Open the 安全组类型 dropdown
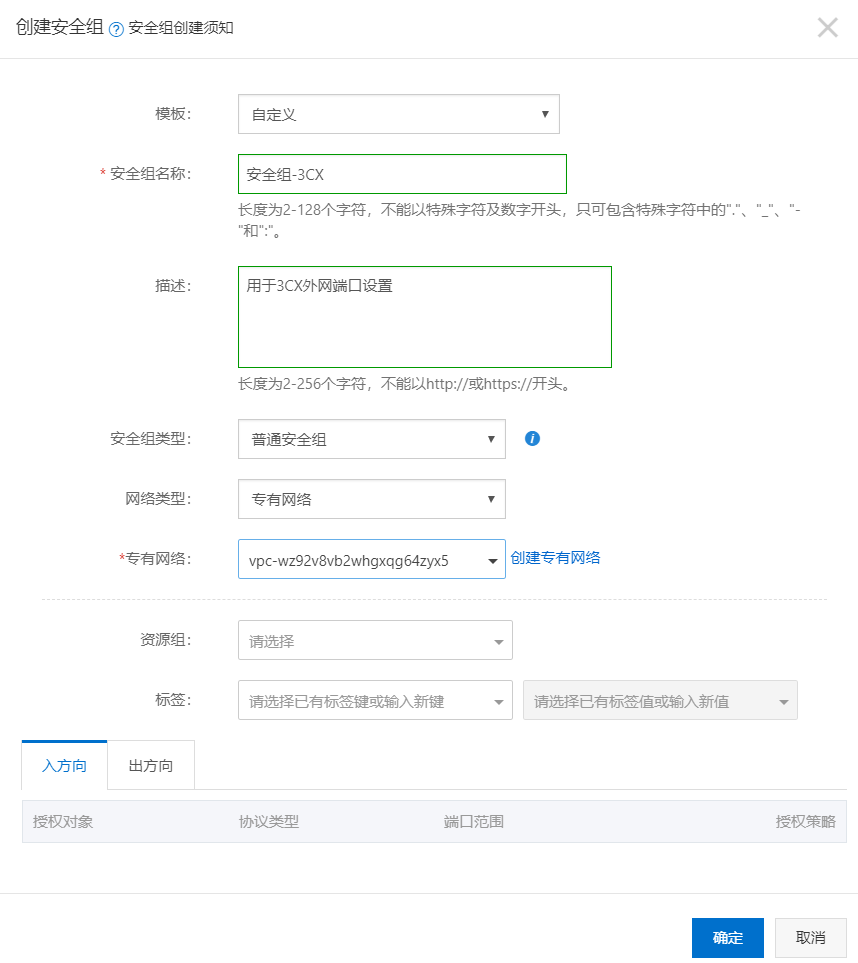858x963 pixels. (x=372, y=439)
